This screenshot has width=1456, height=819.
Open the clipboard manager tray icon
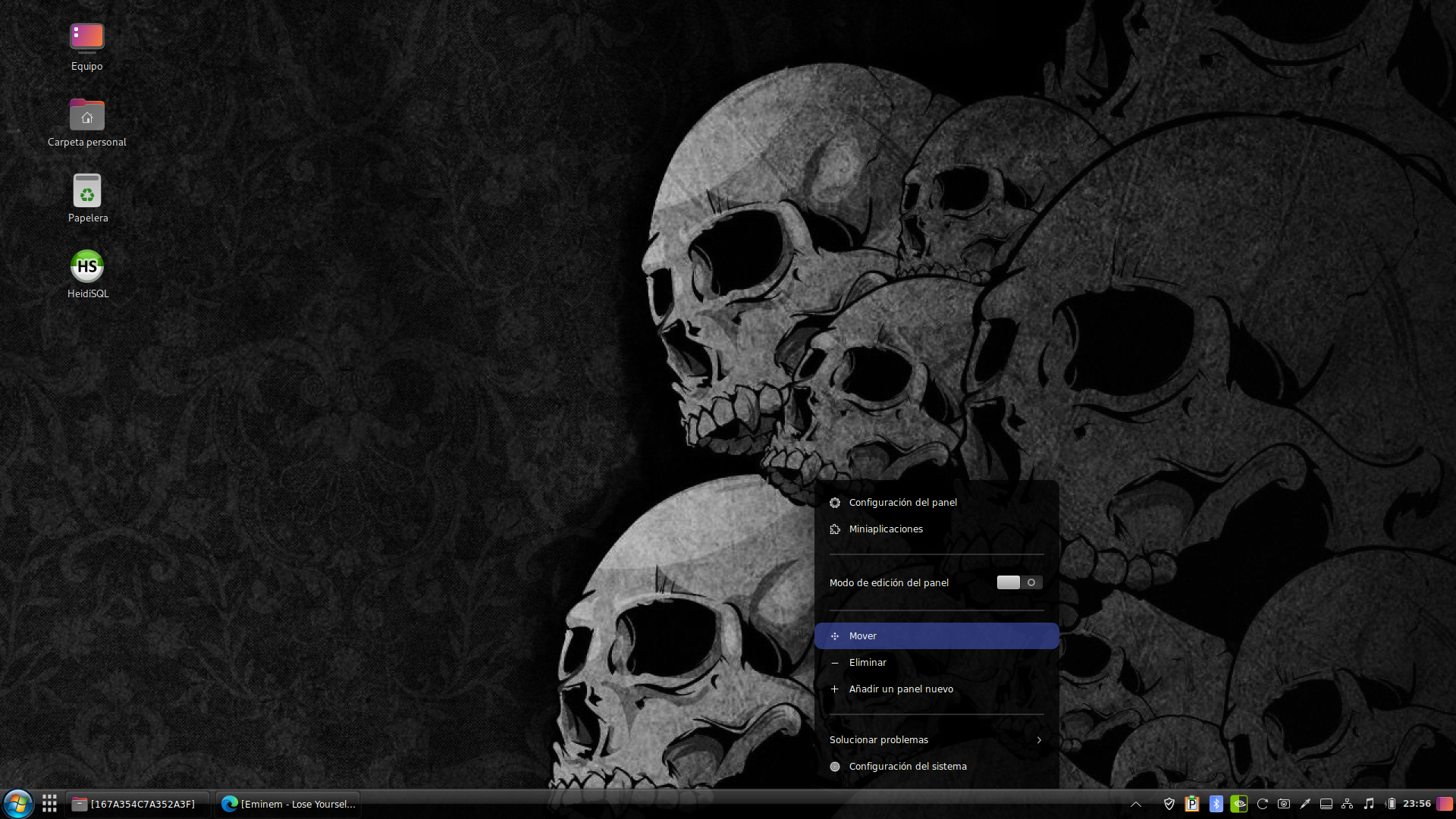(1192, 804)
